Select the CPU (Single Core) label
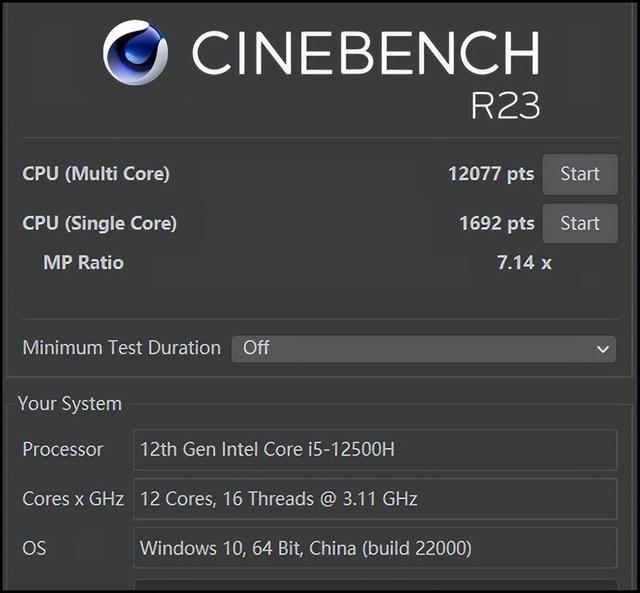Screen dimensions: 640x593 tap(100, 224)
